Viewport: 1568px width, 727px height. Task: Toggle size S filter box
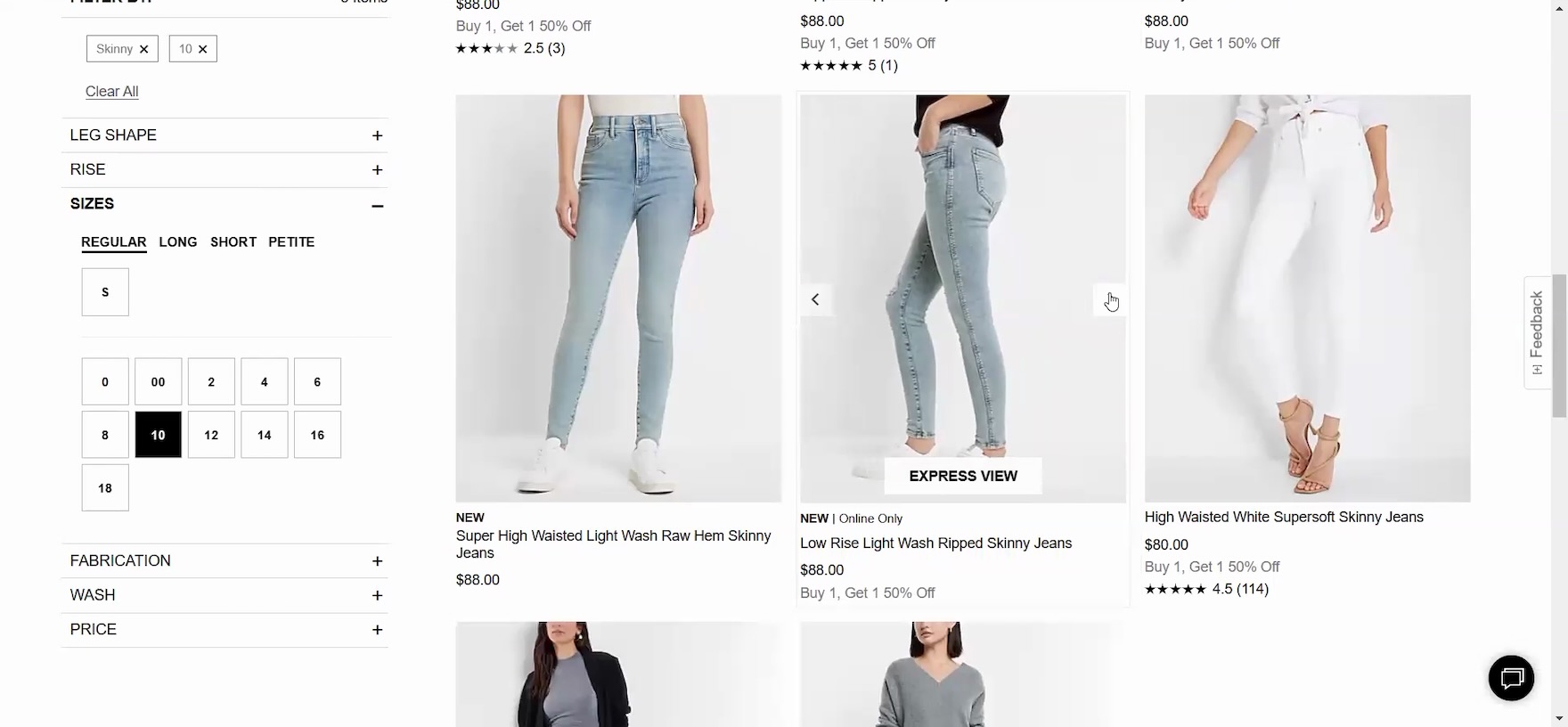(x=105, y=292)
